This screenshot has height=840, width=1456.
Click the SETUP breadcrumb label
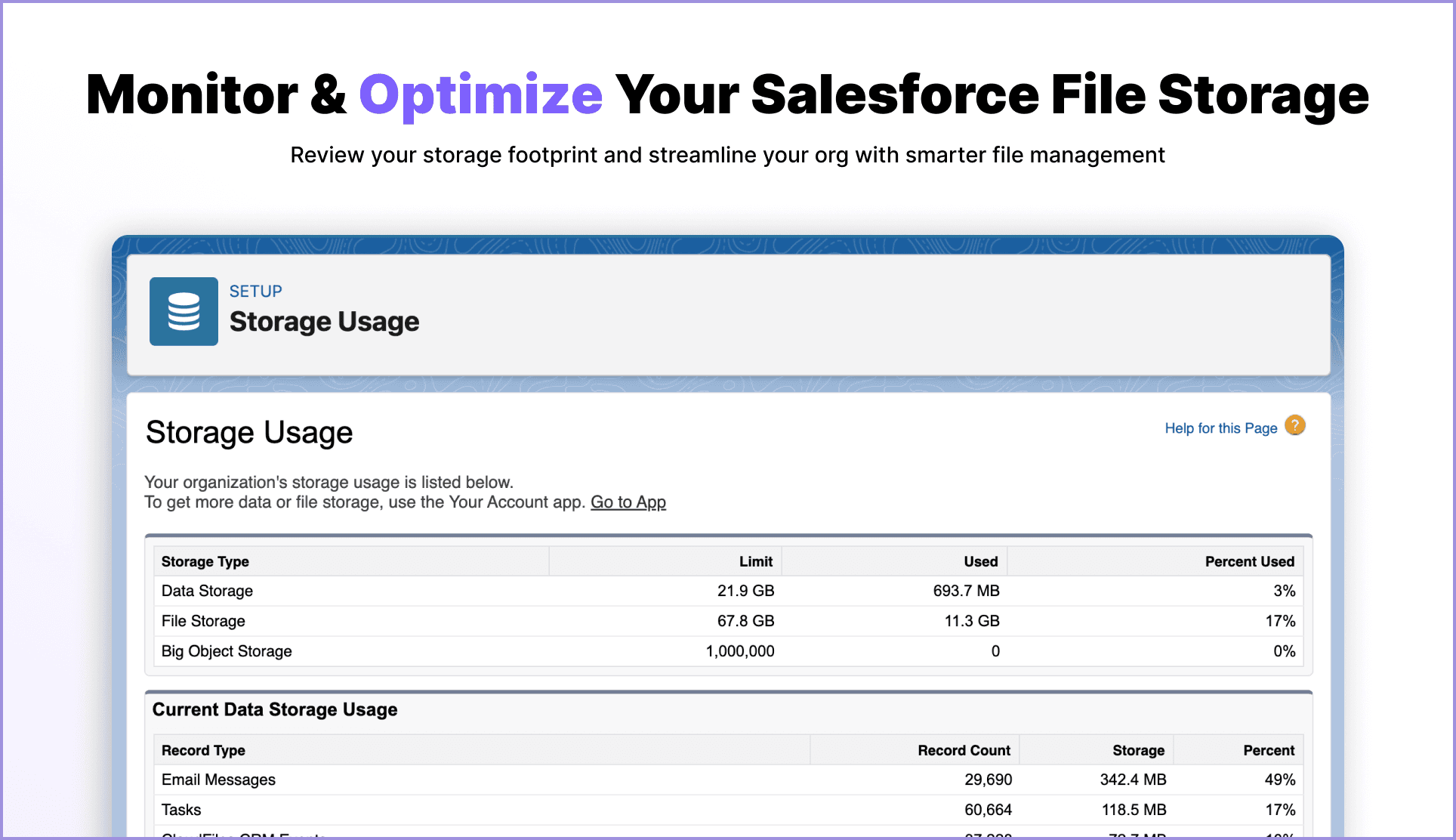tap(255, 291)
